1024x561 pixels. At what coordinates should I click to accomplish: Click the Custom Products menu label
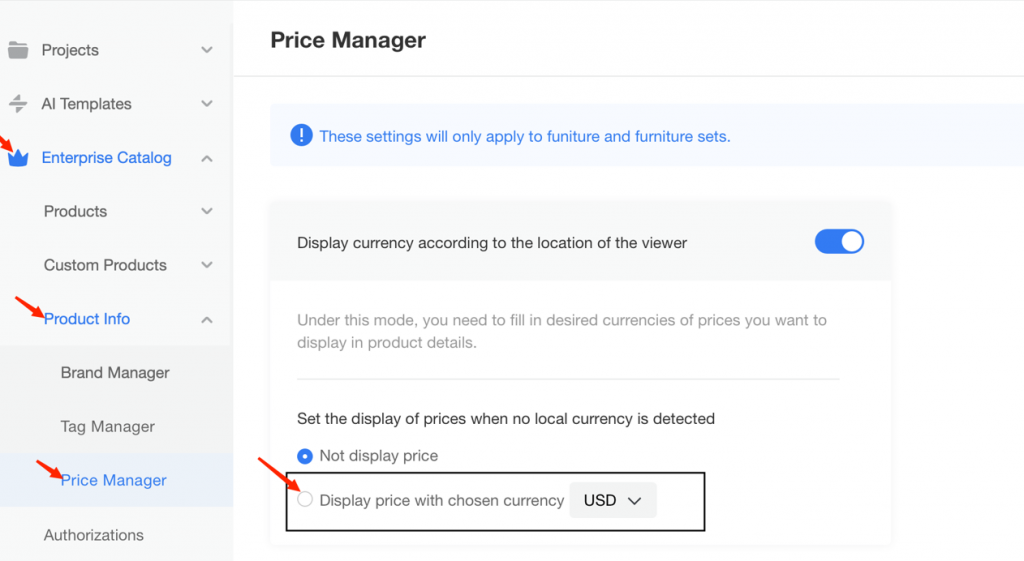pyautogui.click(x=105, y=265)
